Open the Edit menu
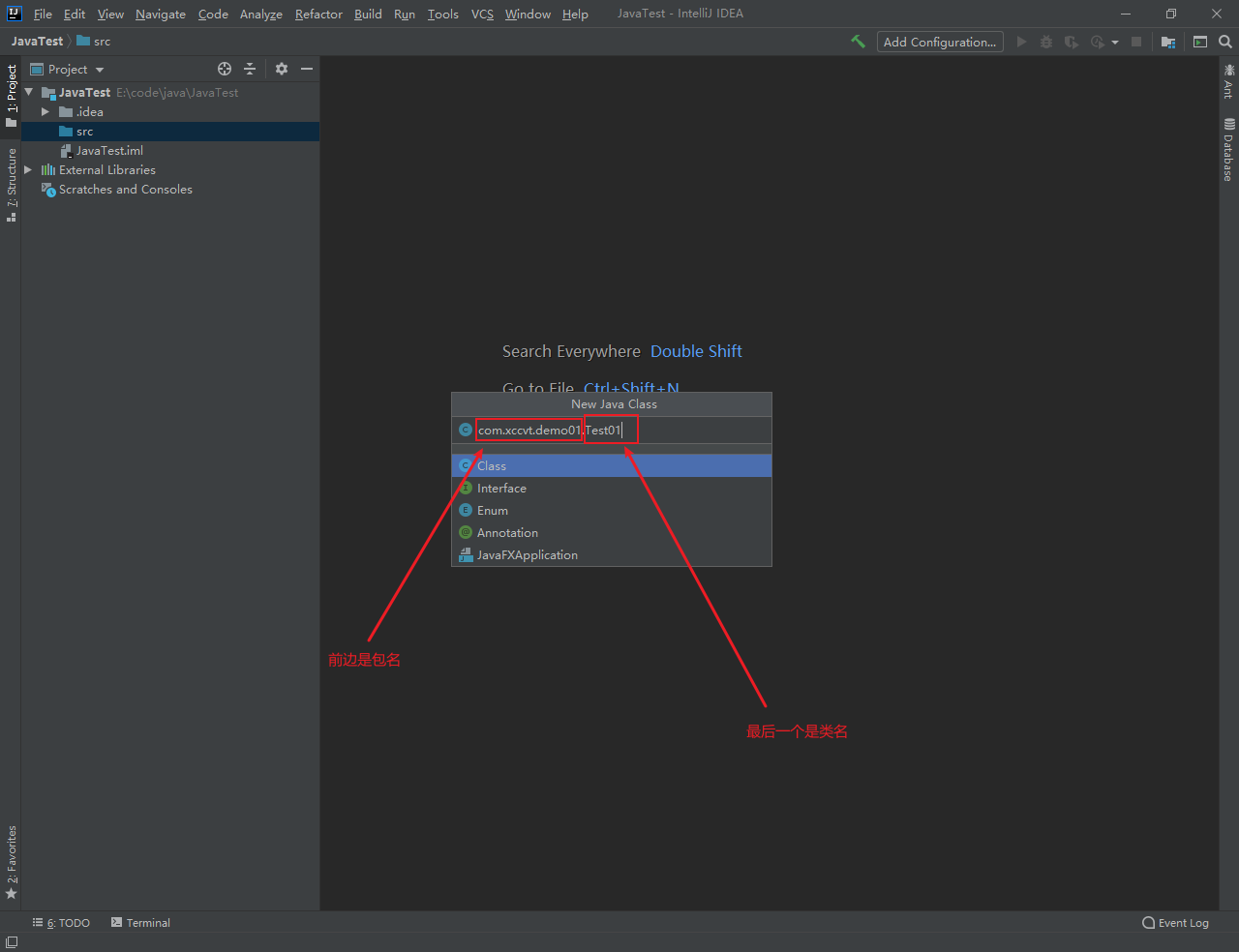Image resolution: width=1239 pixels, height=952 pixels. pyautogui.click(x=75, y=14)
